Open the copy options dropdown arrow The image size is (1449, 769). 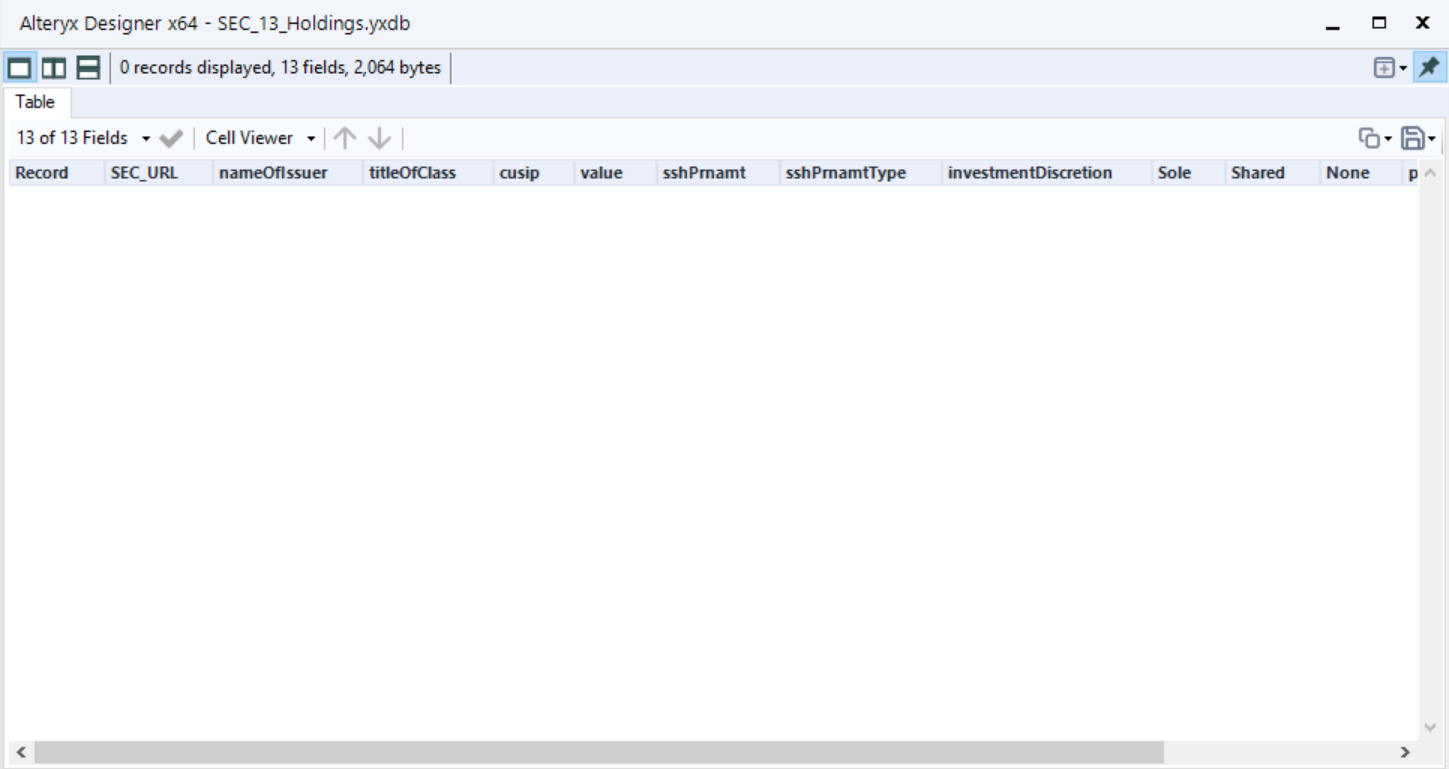(1391, 137)
